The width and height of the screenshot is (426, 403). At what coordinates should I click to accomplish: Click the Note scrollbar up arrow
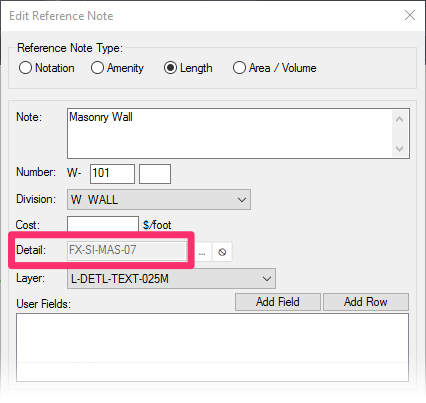click(x=400, y=119)
